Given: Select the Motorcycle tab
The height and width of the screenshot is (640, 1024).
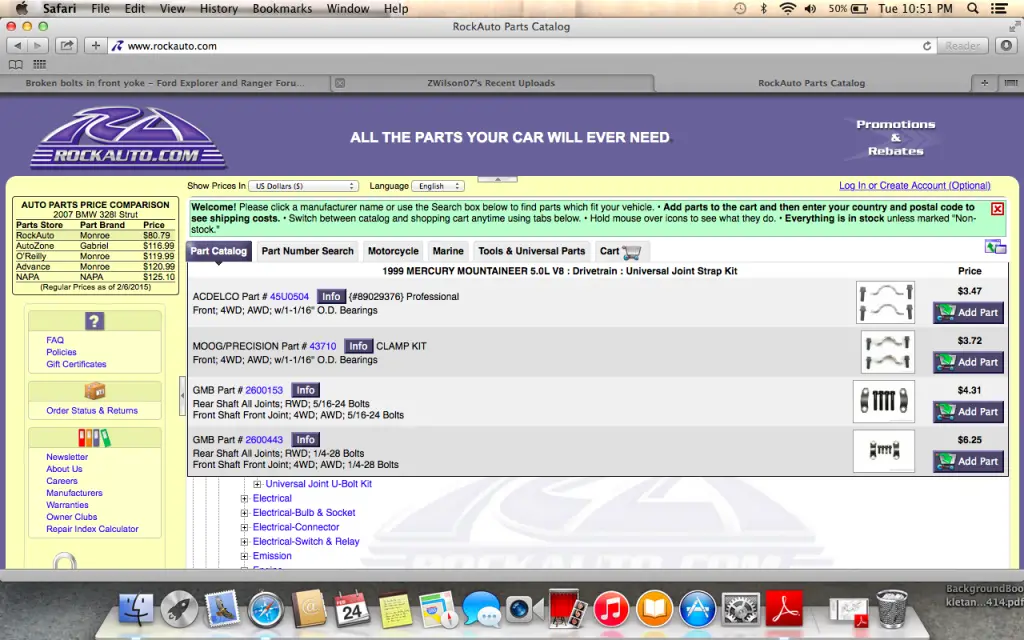Looking at the screenshot, I should tap(393, 251).
